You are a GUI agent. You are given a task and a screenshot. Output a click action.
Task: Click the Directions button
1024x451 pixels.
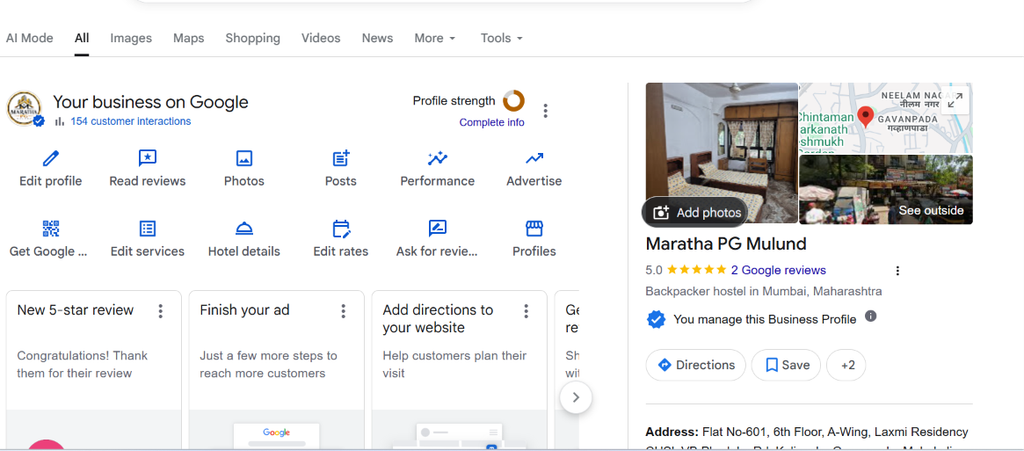pyautogui.click(x=696, y=365)
